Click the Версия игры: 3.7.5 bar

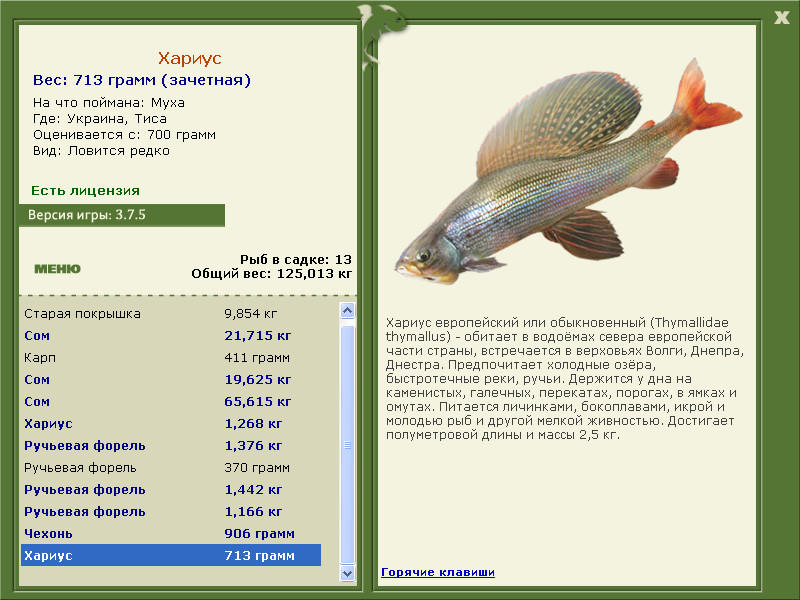[x=122, y=215]
